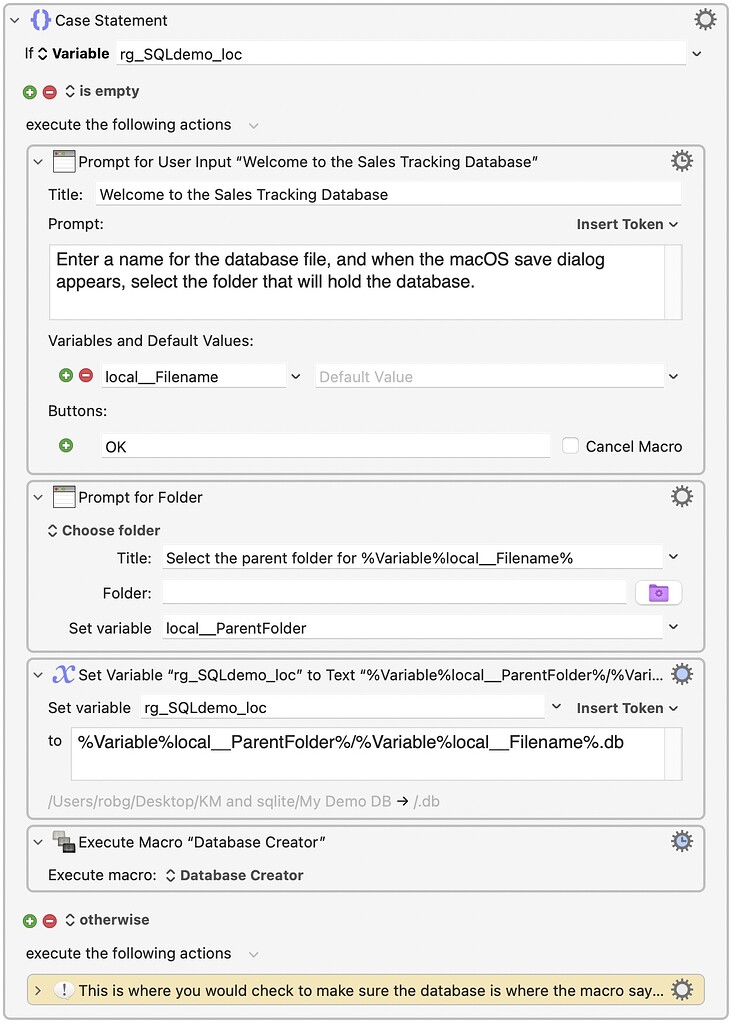The height and width of the screenshot is (1024, 732).
Task: Open the Execute Macro gear menu
Action: pyautogui.click(x=682, y=841)
